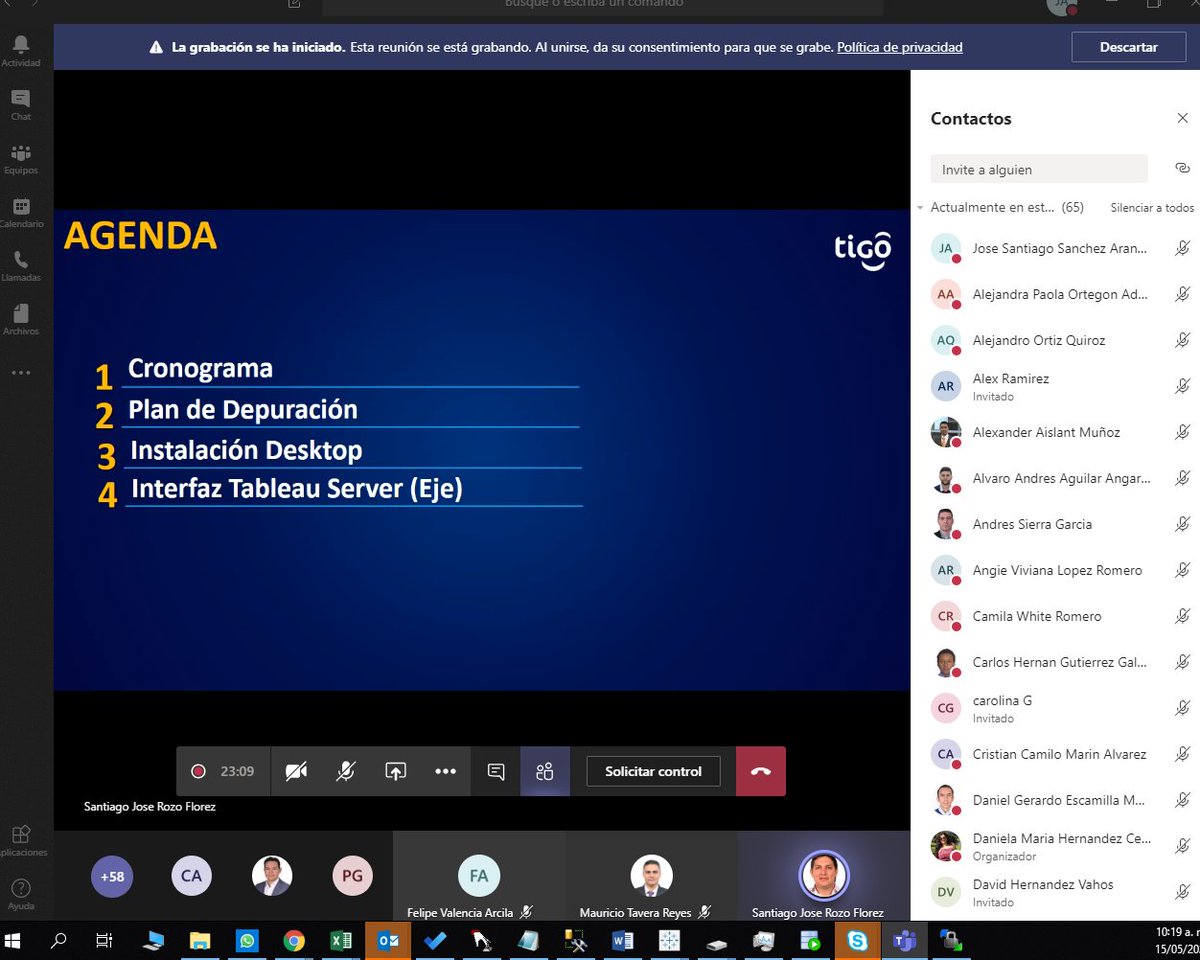
Task: Select participant Cristian Camilo Marin Alvarez
Action: [1055, 754]
